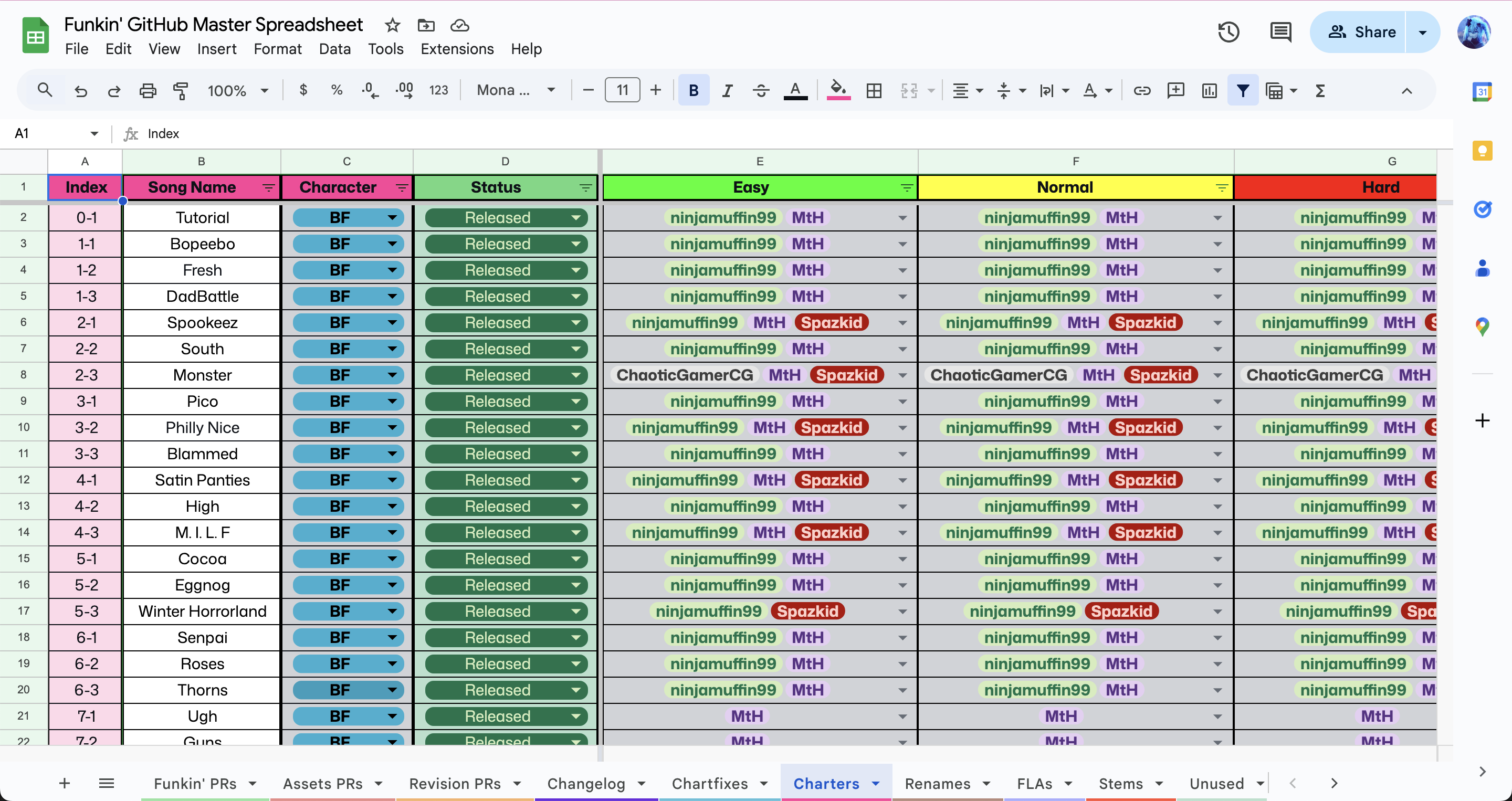Open the Extensions menu
Image resolution: width=1512 pixels, height=801 pixels.
pos(457,49)
